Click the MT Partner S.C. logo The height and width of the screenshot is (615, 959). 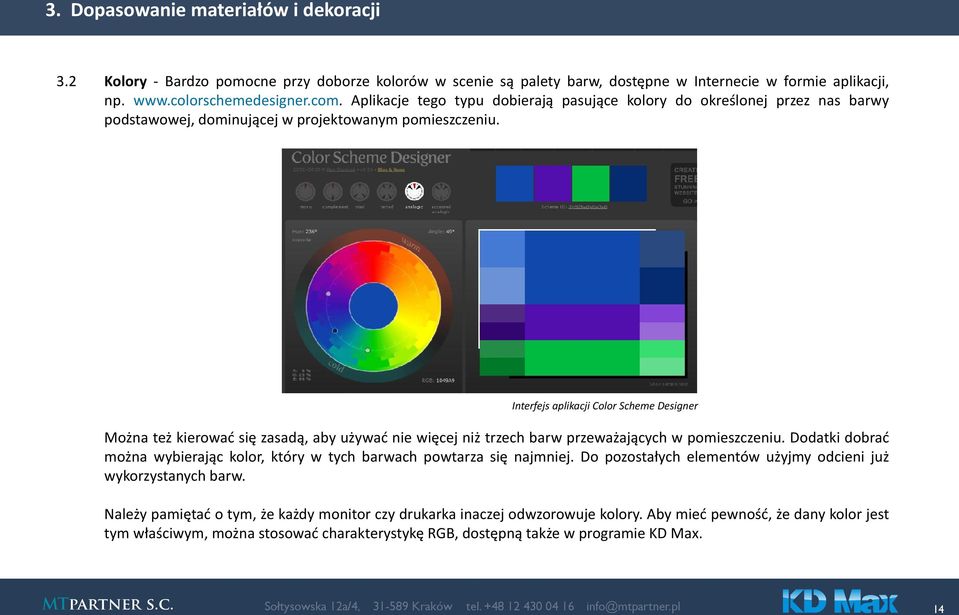[108, 605]
